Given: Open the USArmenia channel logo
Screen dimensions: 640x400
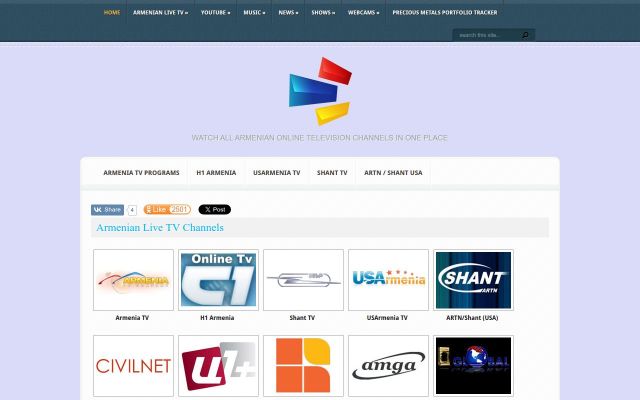Looking at the screenshot, I should pos(388,280).
